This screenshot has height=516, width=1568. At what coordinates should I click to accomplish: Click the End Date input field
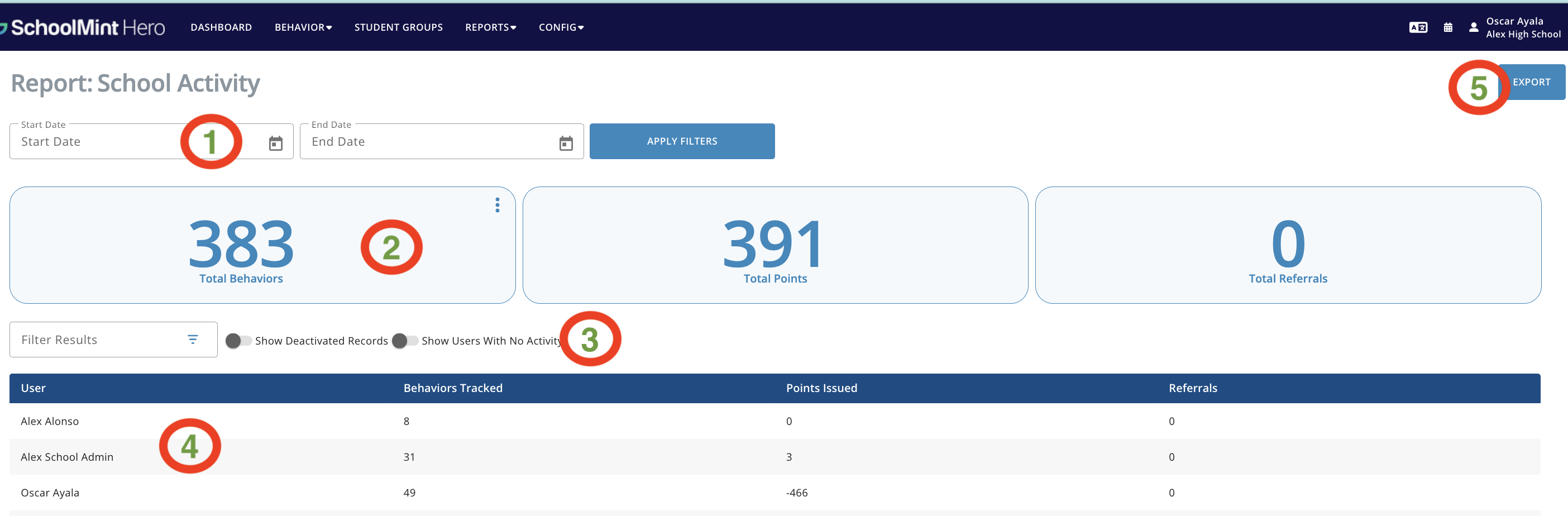441,142
